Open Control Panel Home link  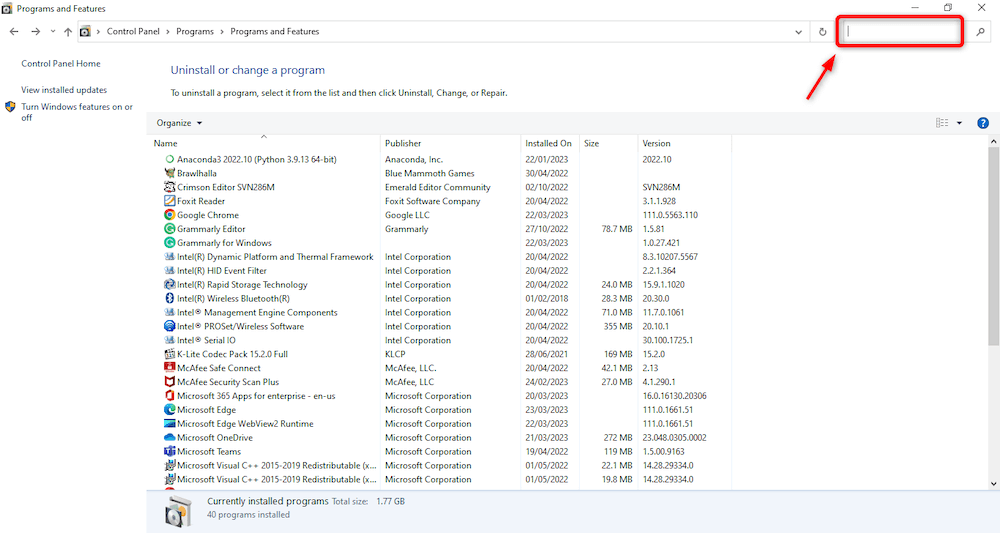pyautogui.click(x=61, y=64)
